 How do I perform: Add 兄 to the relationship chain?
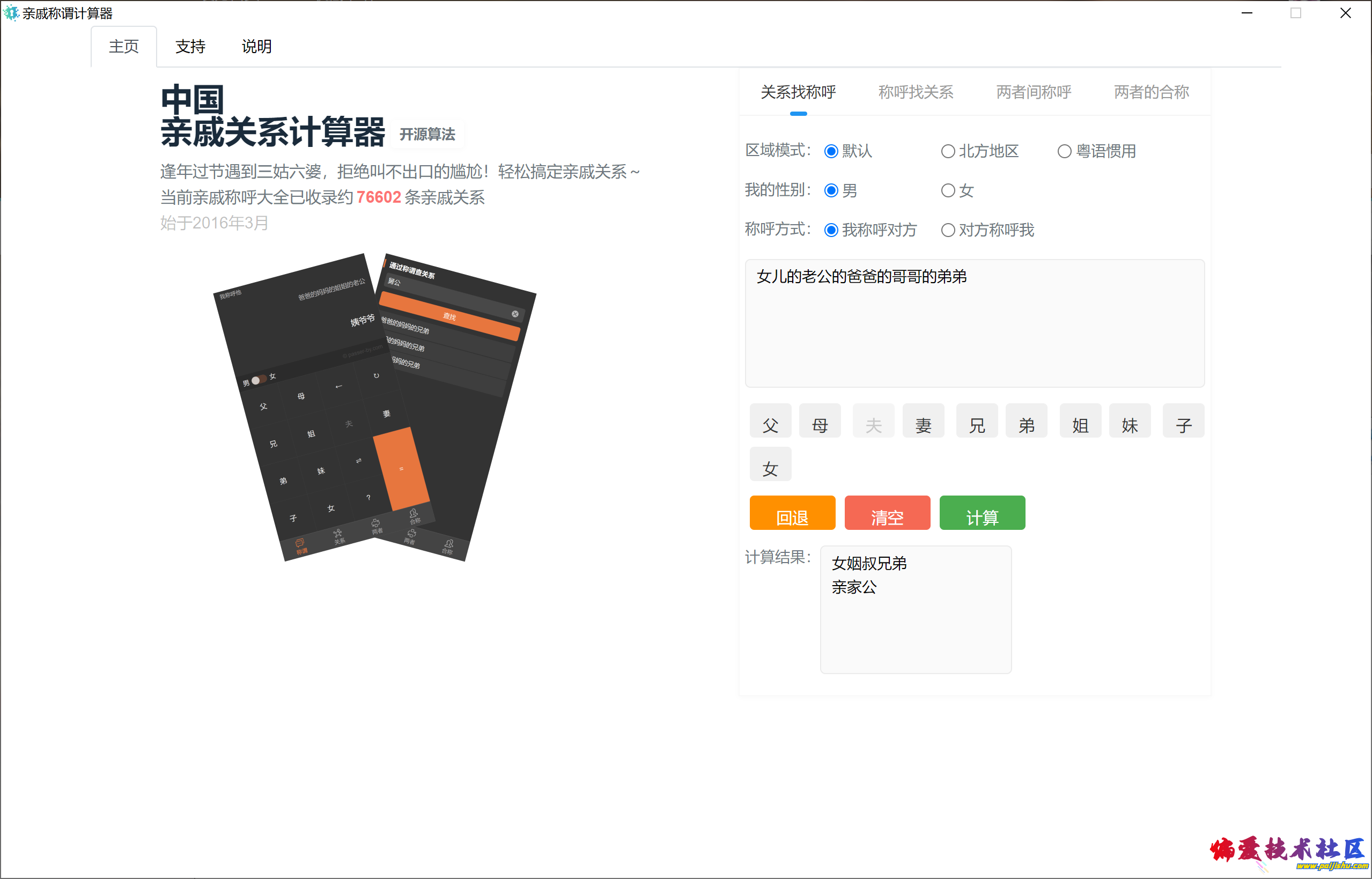click(x=977, y=420)
